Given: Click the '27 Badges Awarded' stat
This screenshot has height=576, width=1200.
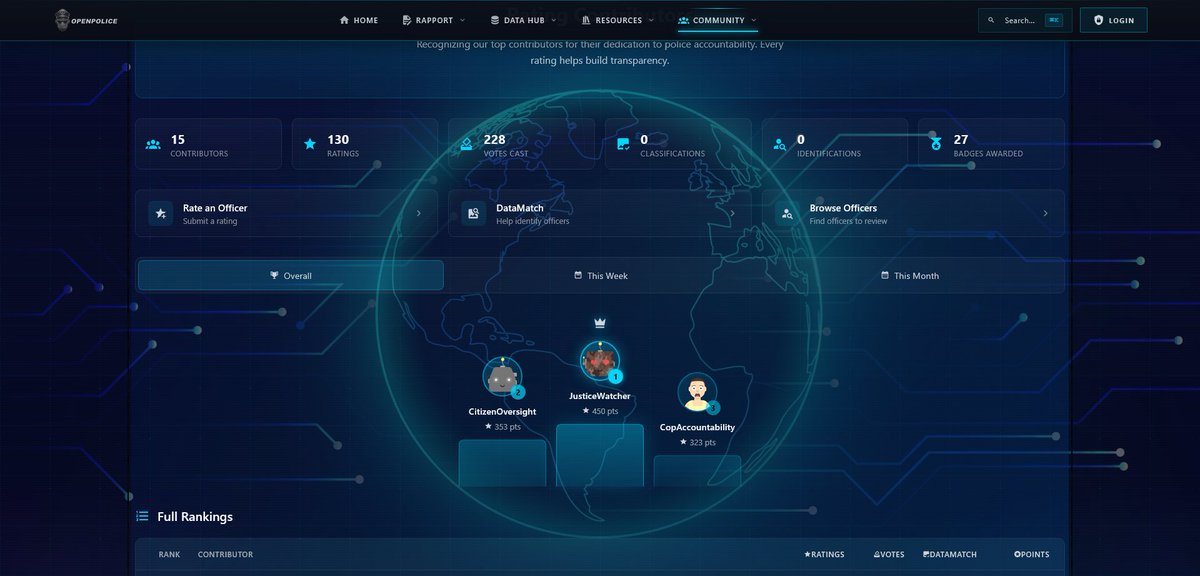Looking at the screenshot, I should pyautogui.click(x=991, y=144).
